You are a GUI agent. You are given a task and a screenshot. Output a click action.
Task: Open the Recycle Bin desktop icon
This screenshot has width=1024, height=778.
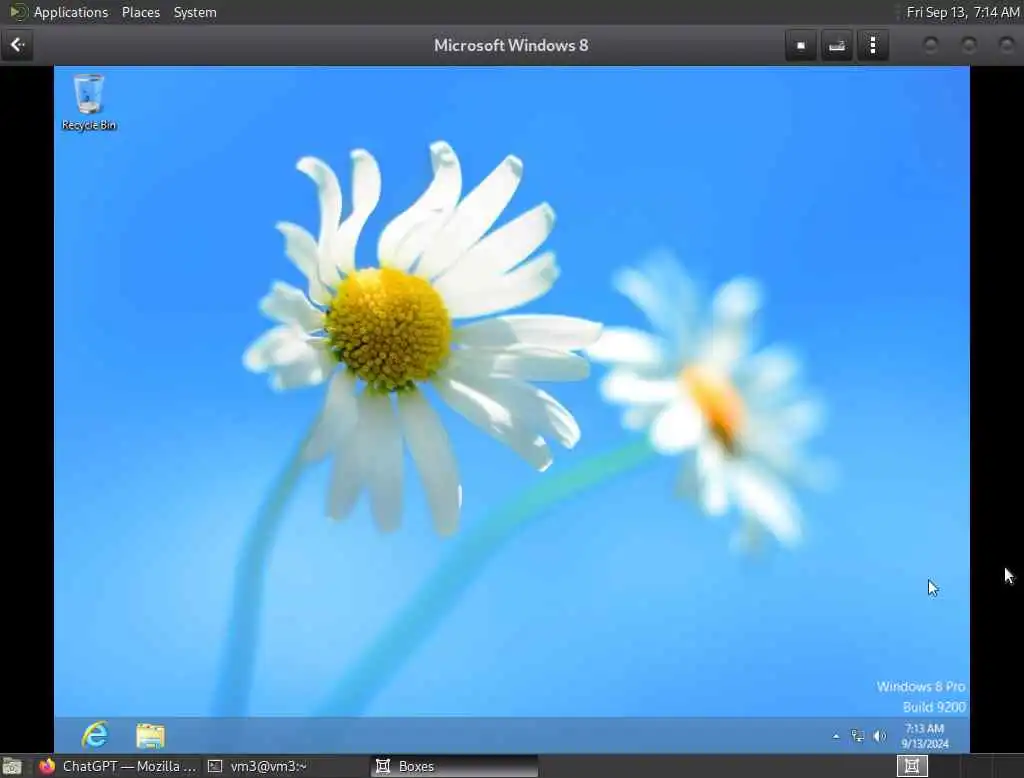(x=89, y=103)
